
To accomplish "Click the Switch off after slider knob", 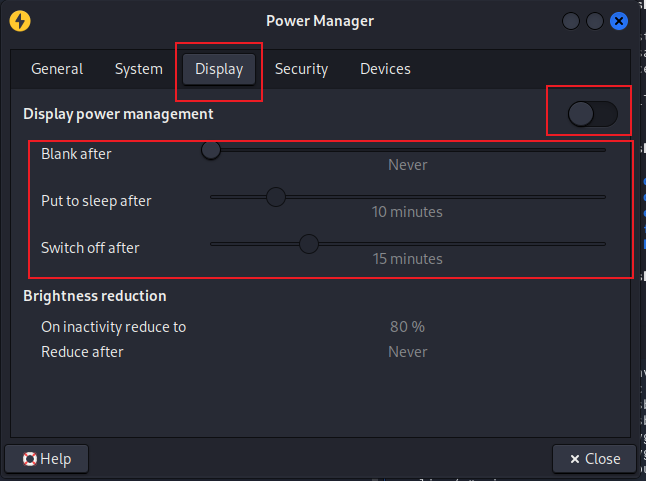I will click(x=309, y=243).
